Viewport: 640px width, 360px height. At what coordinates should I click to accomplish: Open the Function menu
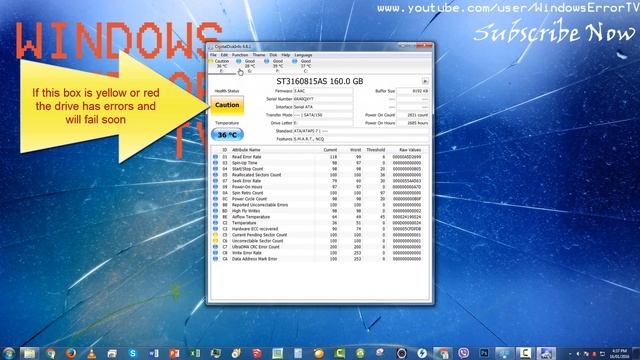coord(240,55)
